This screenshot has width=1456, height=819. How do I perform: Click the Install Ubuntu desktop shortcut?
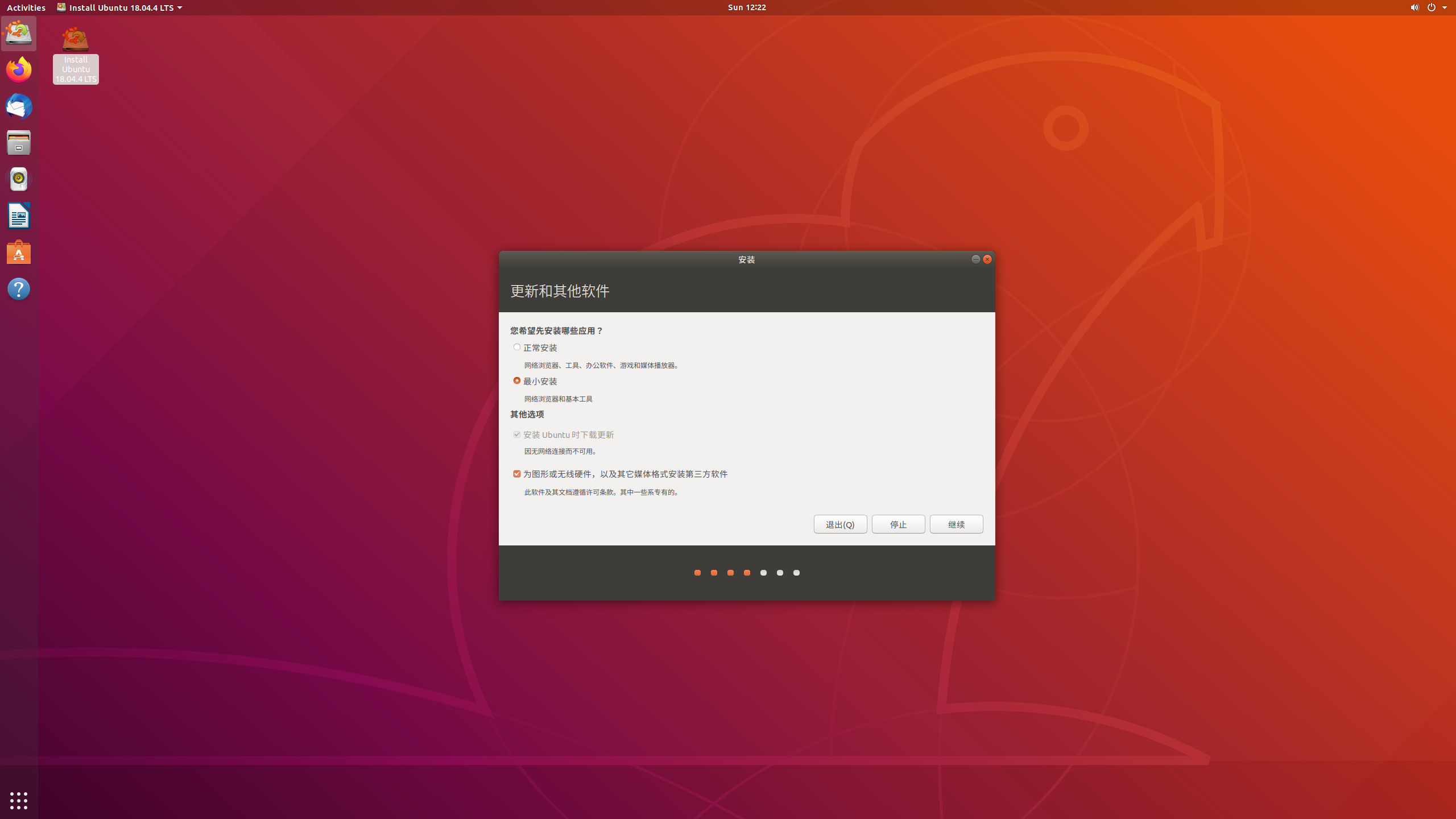tap(76, 40)
